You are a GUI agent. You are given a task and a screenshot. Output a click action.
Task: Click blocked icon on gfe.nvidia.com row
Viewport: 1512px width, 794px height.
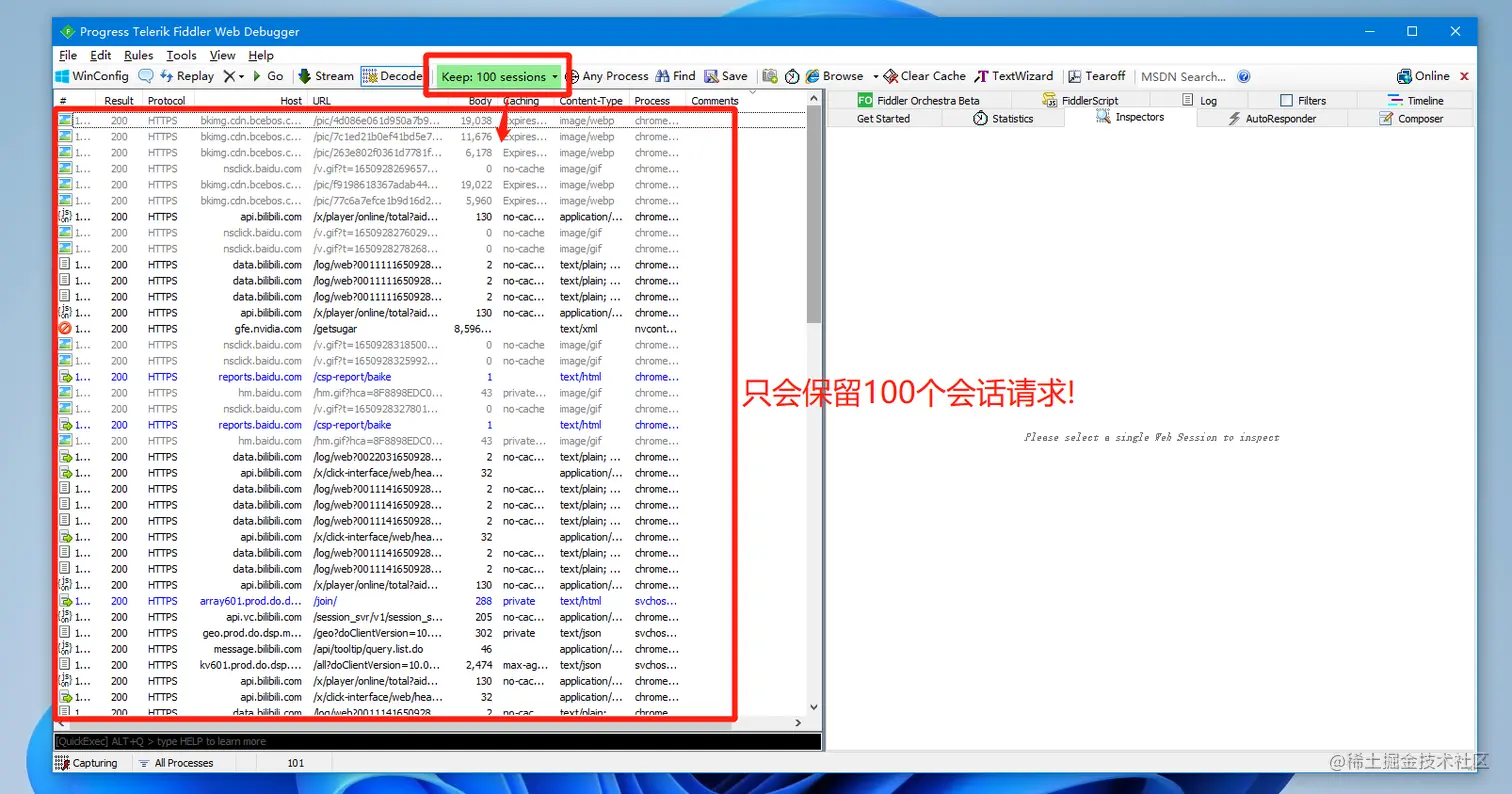coord(65,328)
